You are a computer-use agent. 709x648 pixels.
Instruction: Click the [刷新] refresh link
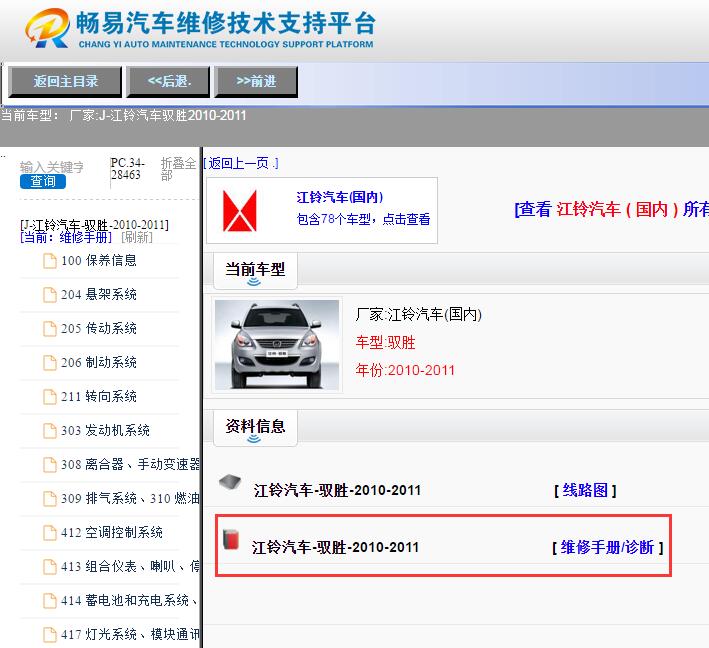coord(137,237)
